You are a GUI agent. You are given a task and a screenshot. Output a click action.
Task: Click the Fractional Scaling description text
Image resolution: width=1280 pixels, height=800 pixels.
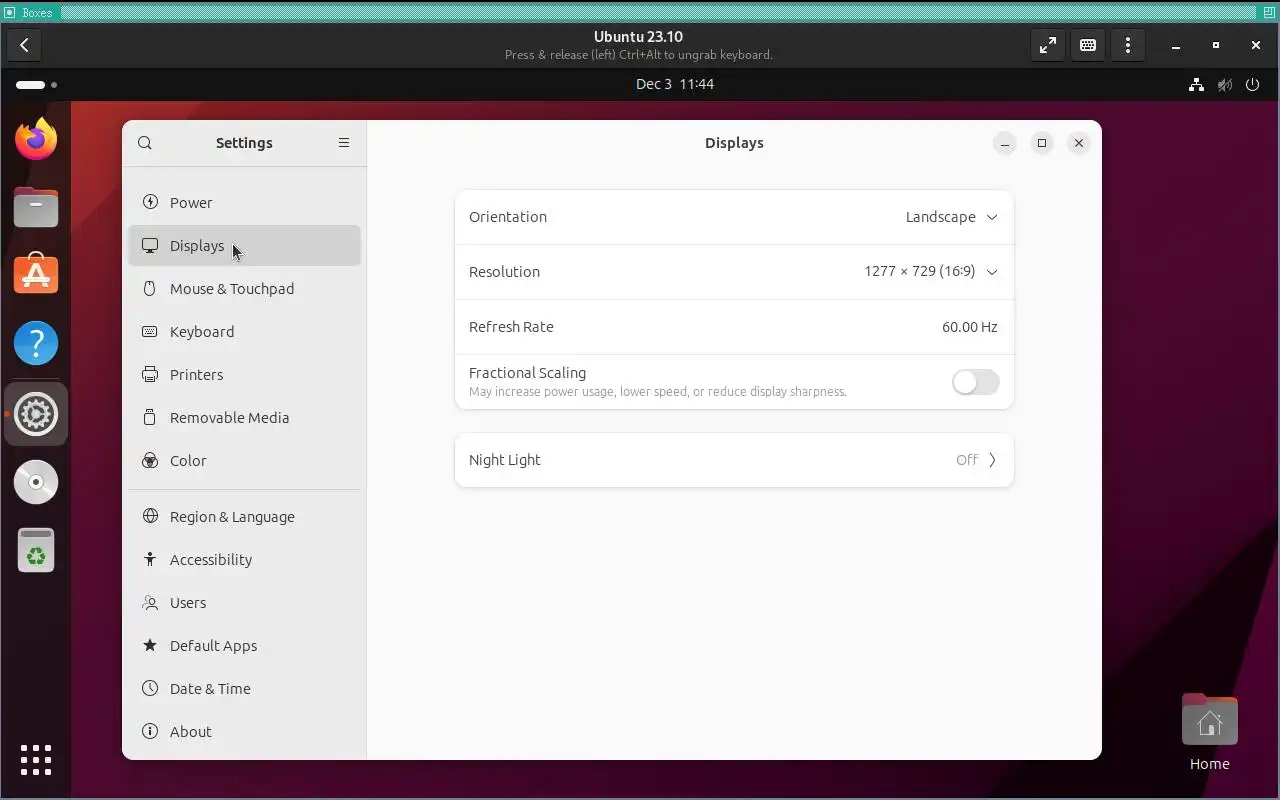pyautogui.click(x=657, y=392)
